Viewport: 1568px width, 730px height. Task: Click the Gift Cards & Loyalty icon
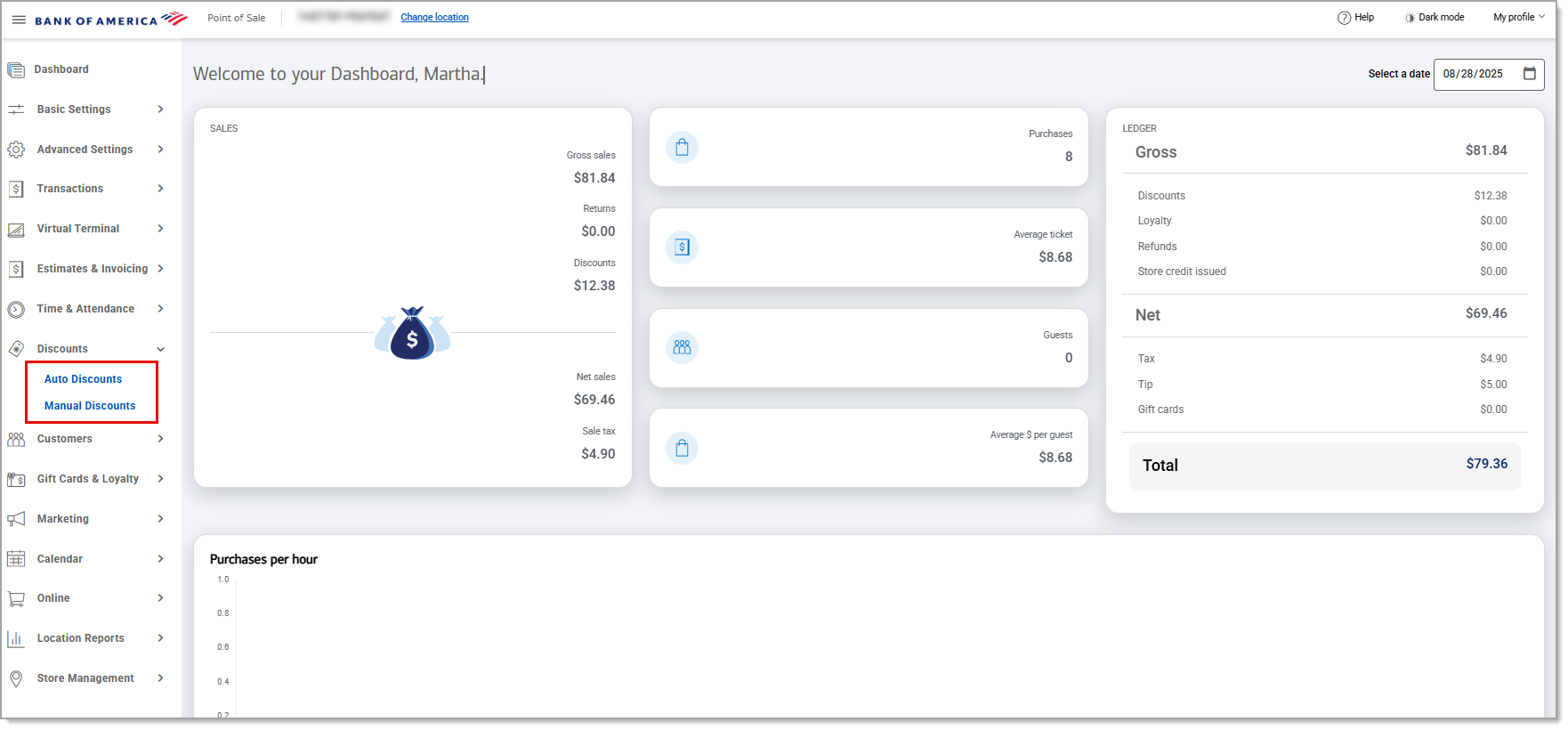pos(16,479)
